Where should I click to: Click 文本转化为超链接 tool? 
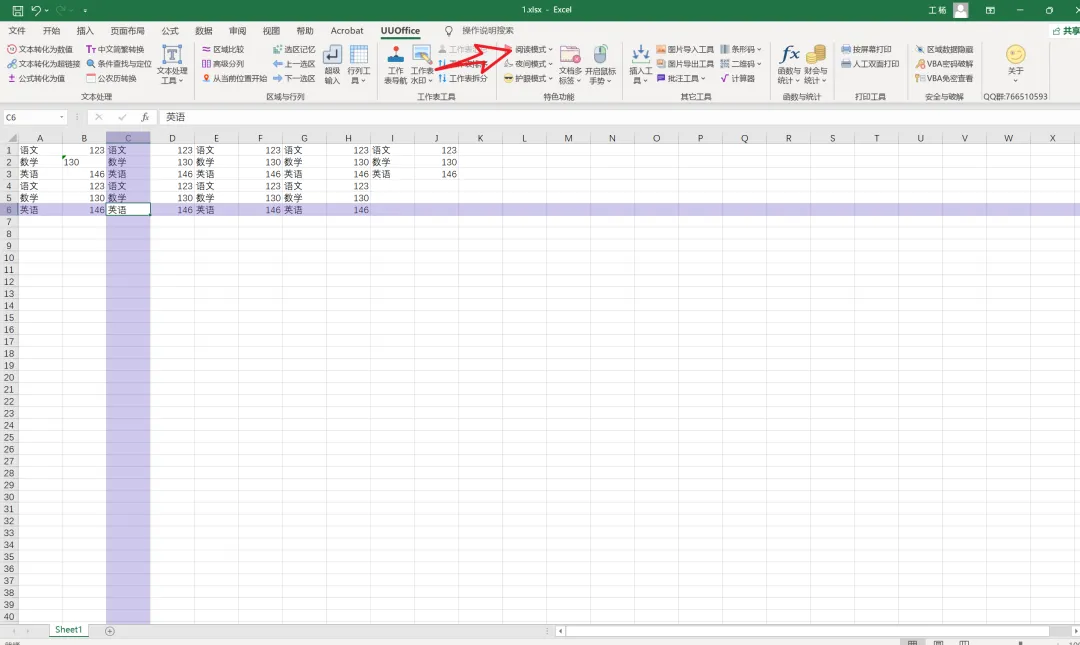[43, 64]
